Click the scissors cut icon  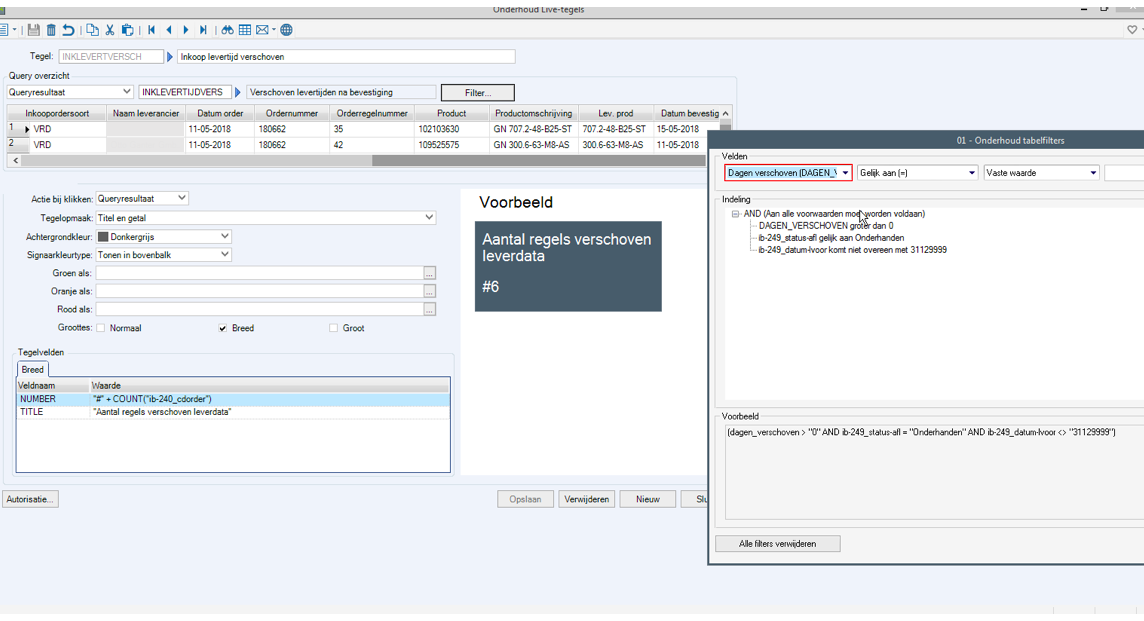pyautogui.click(x=110, y=30)
